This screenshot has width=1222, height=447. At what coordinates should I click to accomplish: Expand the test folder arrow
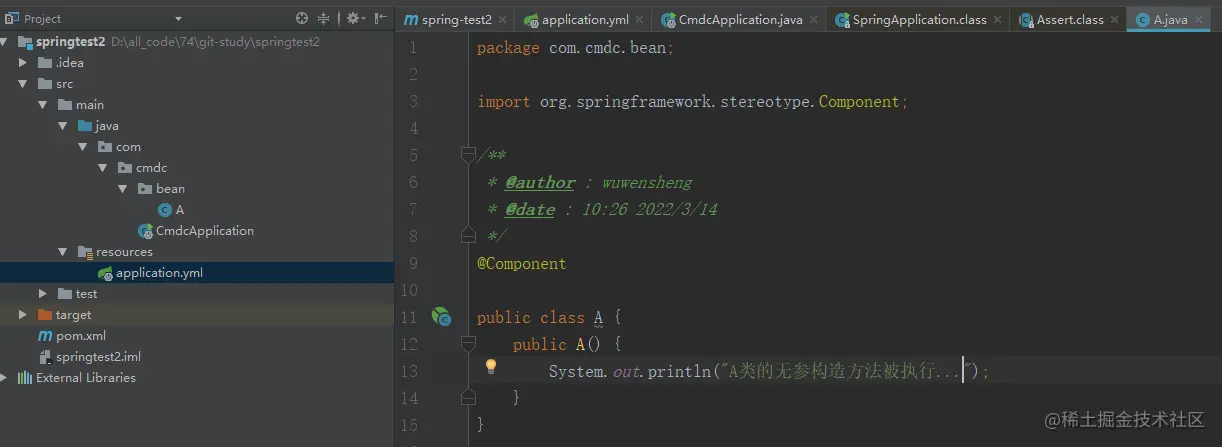click(43, 294)
